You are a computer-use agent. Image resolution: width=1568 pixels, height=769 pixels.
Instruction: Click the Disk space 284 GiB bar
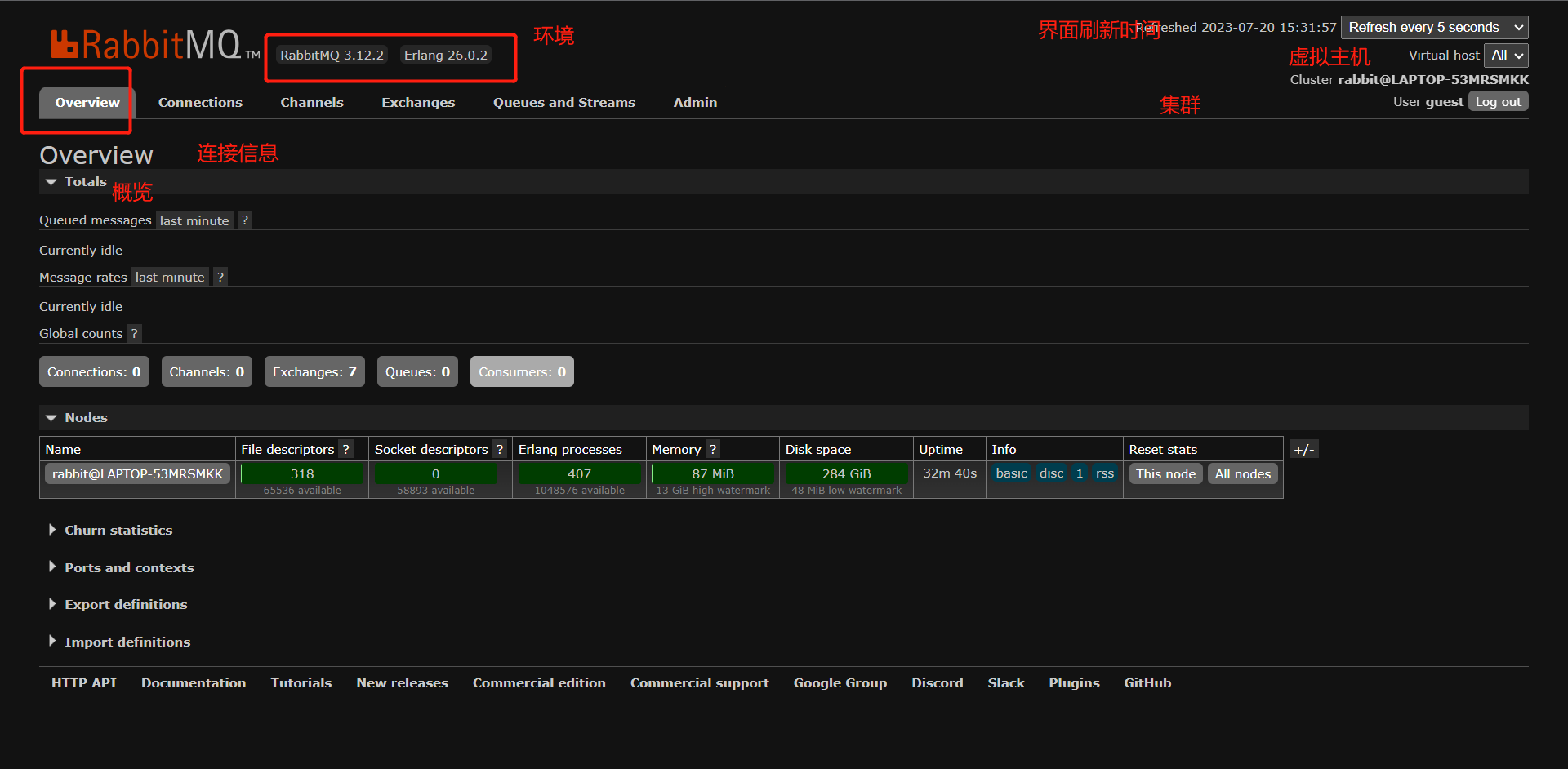[846, 473]
